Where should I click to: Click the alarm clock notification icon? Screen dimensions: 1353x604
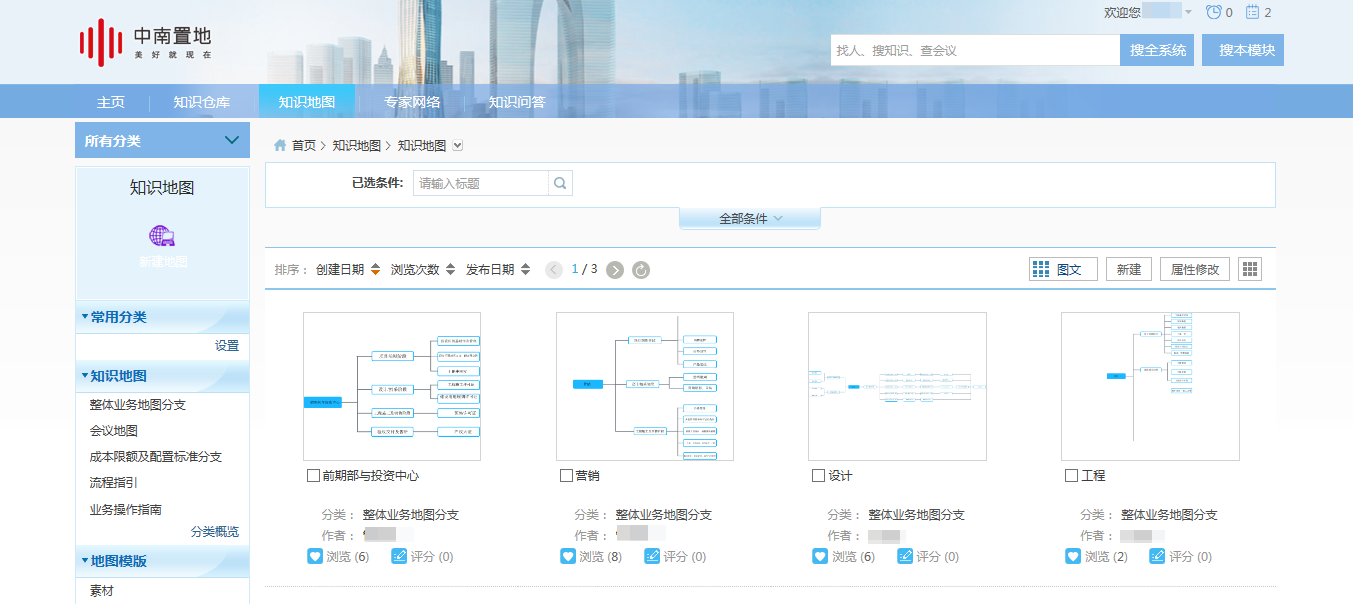[x=1214, y=13]
